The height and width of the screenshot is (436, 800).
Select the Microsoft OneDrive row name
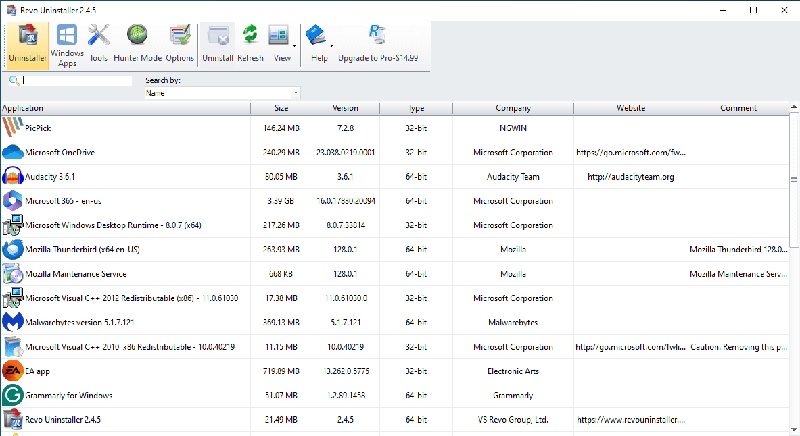coord(60,152)
